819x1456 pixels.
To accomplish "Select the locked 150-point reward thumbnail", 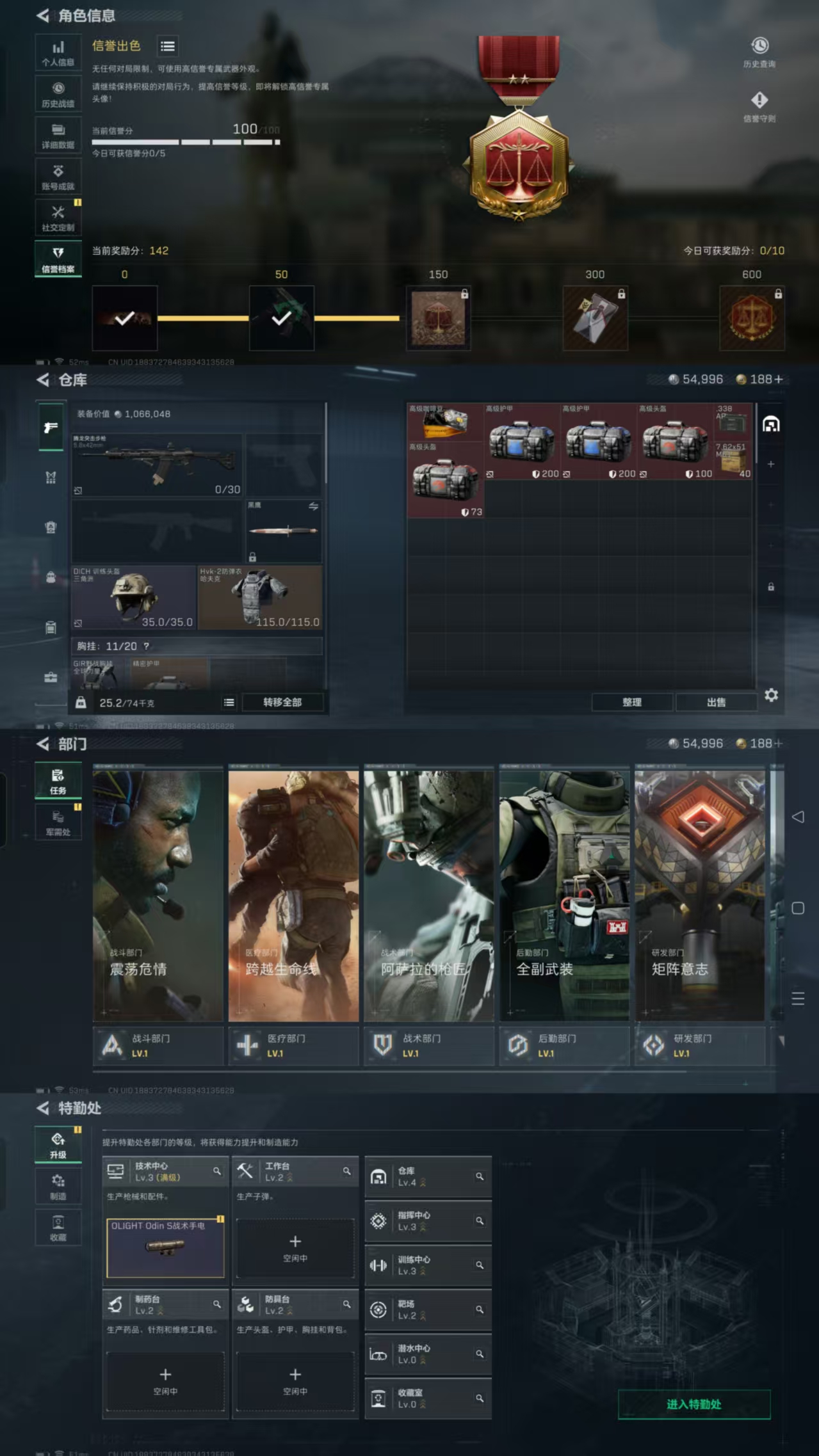I will point(438,318).
